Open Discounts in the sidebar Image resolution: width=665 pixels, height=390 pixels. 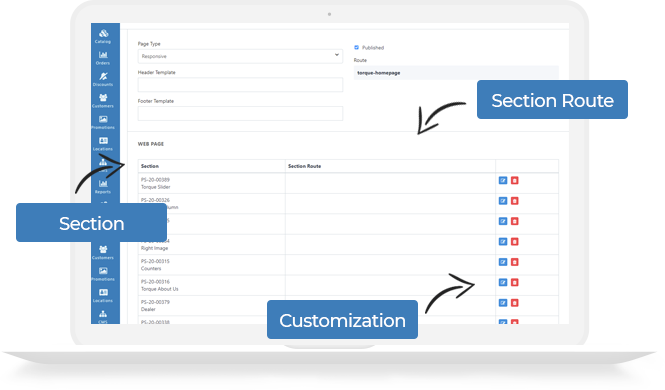pos(103,79)
